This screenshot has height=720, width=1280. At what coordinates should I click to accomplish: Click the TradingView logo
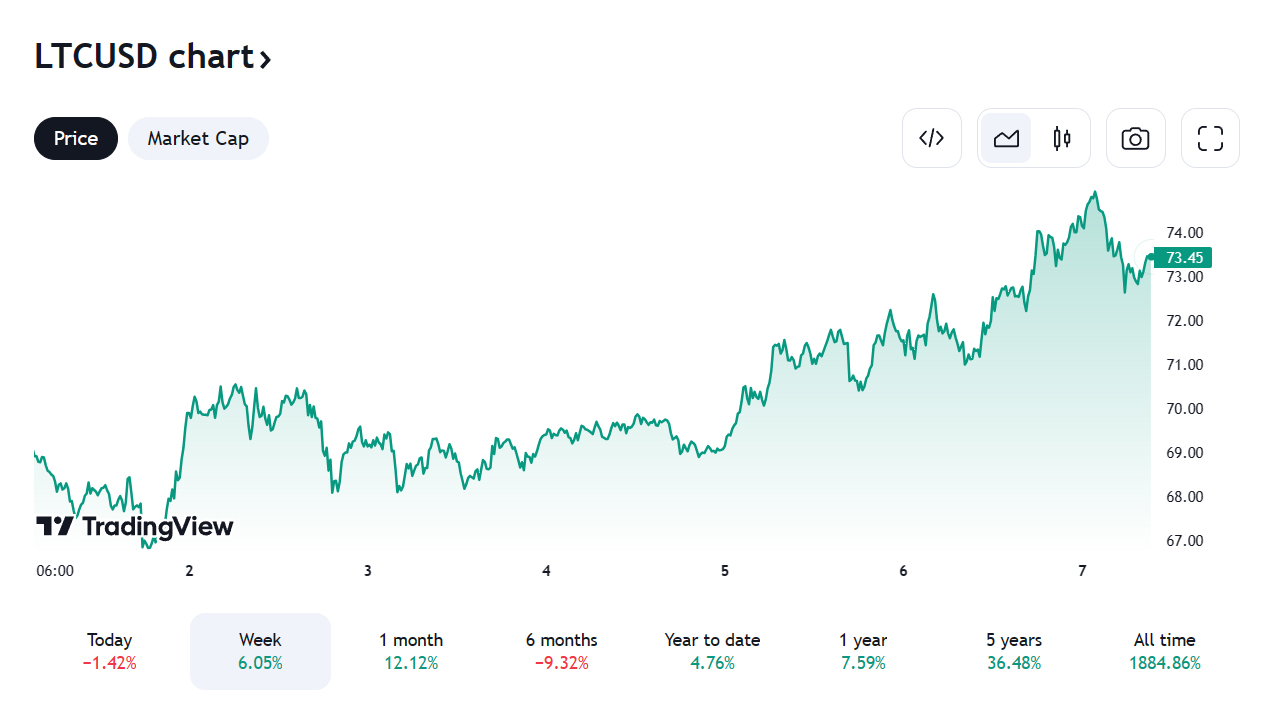134,526
